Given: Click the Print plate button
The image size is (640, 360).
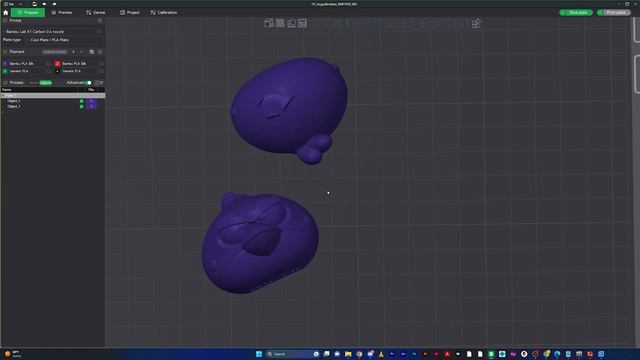Looking at the screenshot, I should [x=613, y=13].
